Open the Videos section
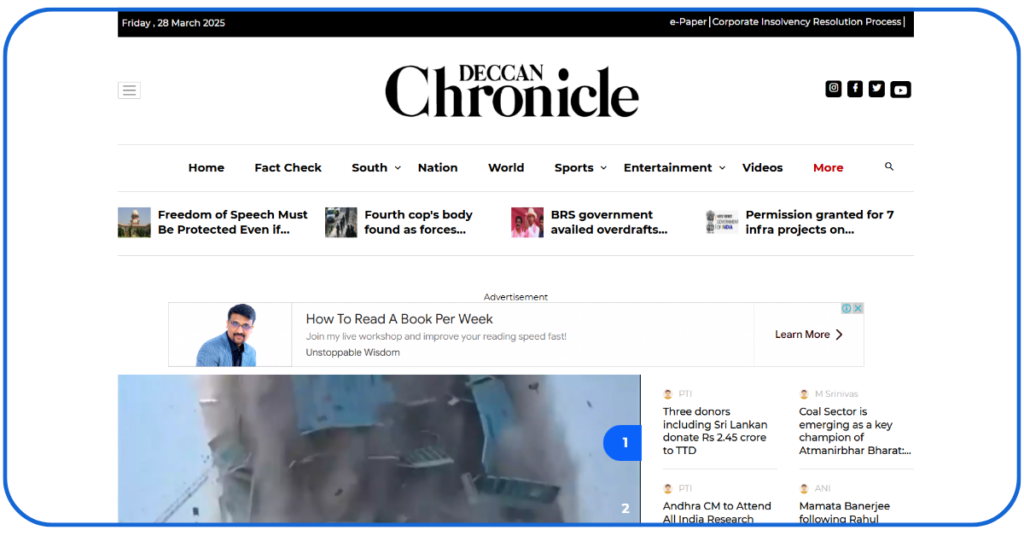 (x=762, y=168)
